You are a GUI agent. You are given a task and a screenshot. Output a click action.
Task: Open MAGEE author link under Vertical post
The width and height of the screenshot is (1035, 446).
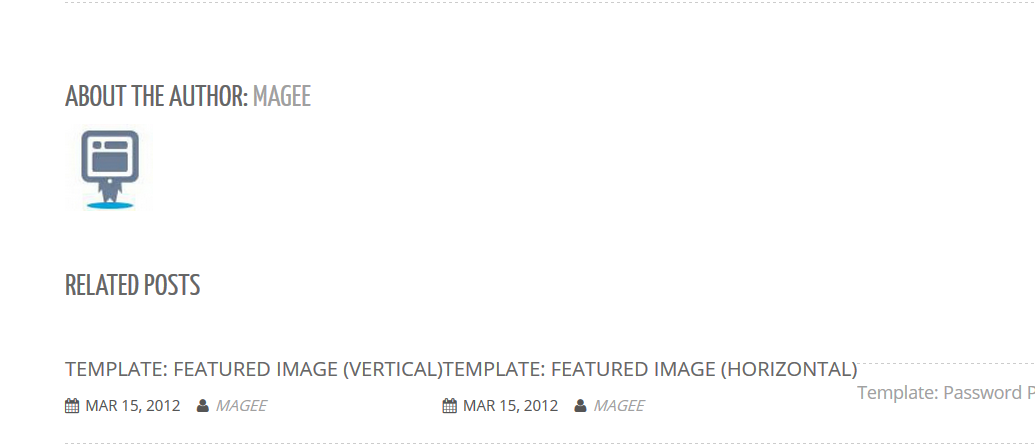(241, 406)
